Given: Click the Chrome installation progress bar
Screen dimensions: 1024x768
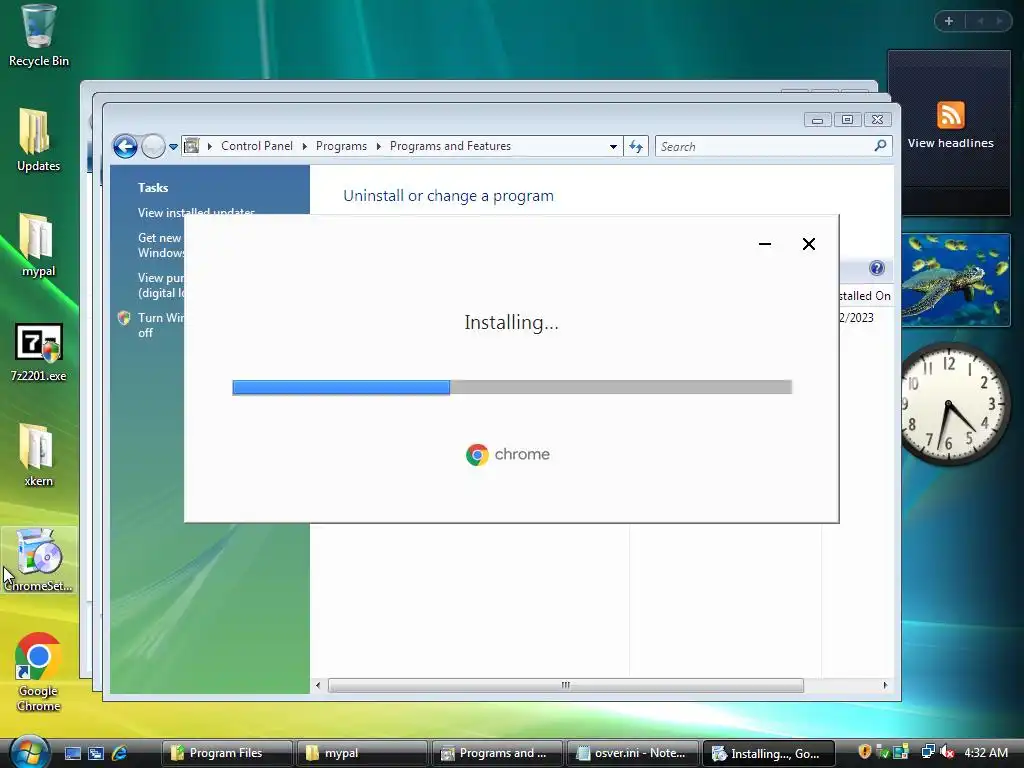Looking at the screenshot, I should click(x=512, y=387).
